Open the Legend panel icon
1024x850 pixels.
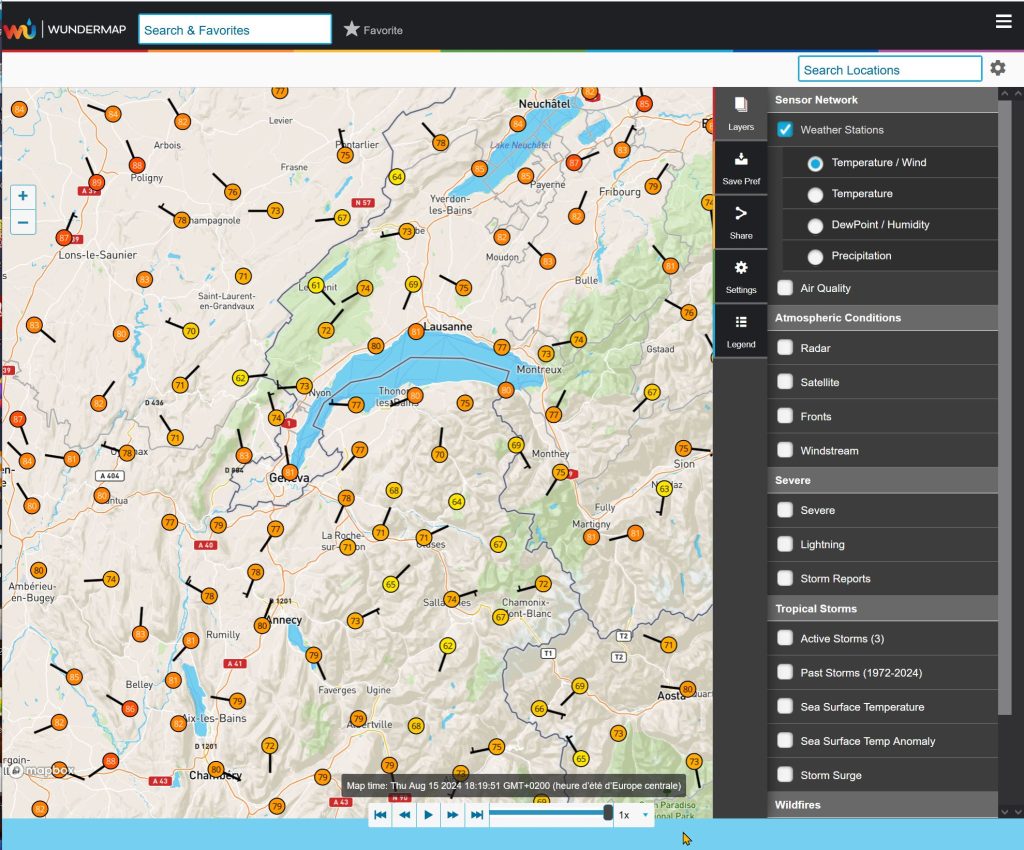[741, 331]
